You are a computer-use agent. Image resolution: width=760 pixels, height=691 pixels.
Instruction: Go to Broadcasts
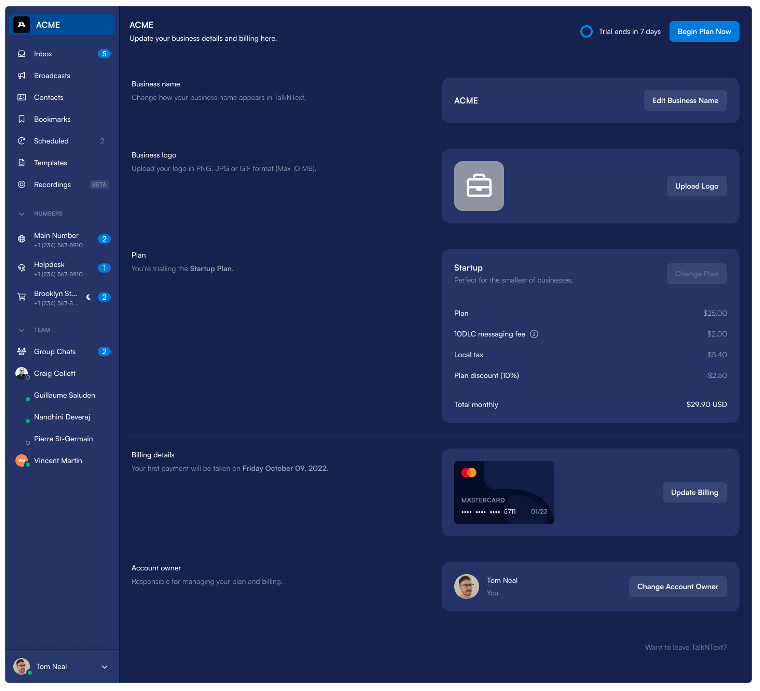62,76
